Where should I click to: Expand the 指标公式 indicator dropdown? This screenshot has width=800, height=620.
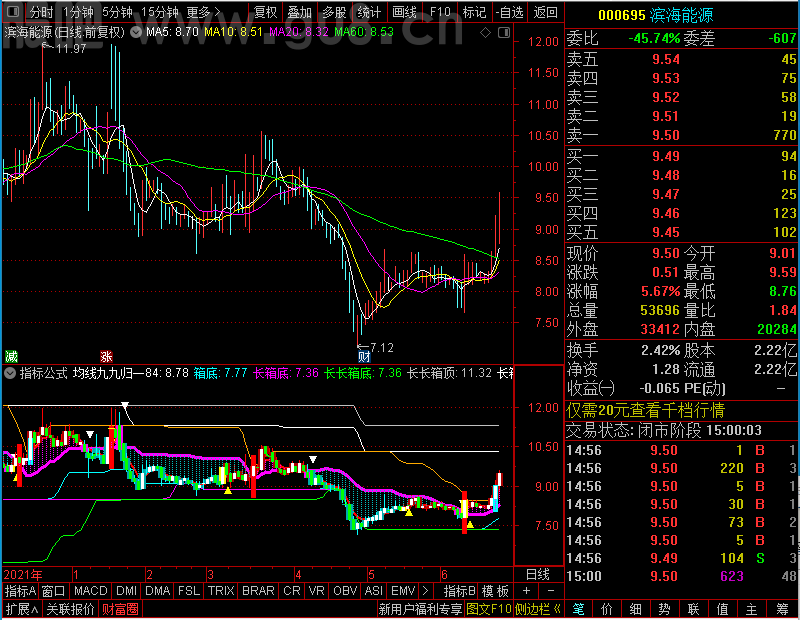point(10,373)
